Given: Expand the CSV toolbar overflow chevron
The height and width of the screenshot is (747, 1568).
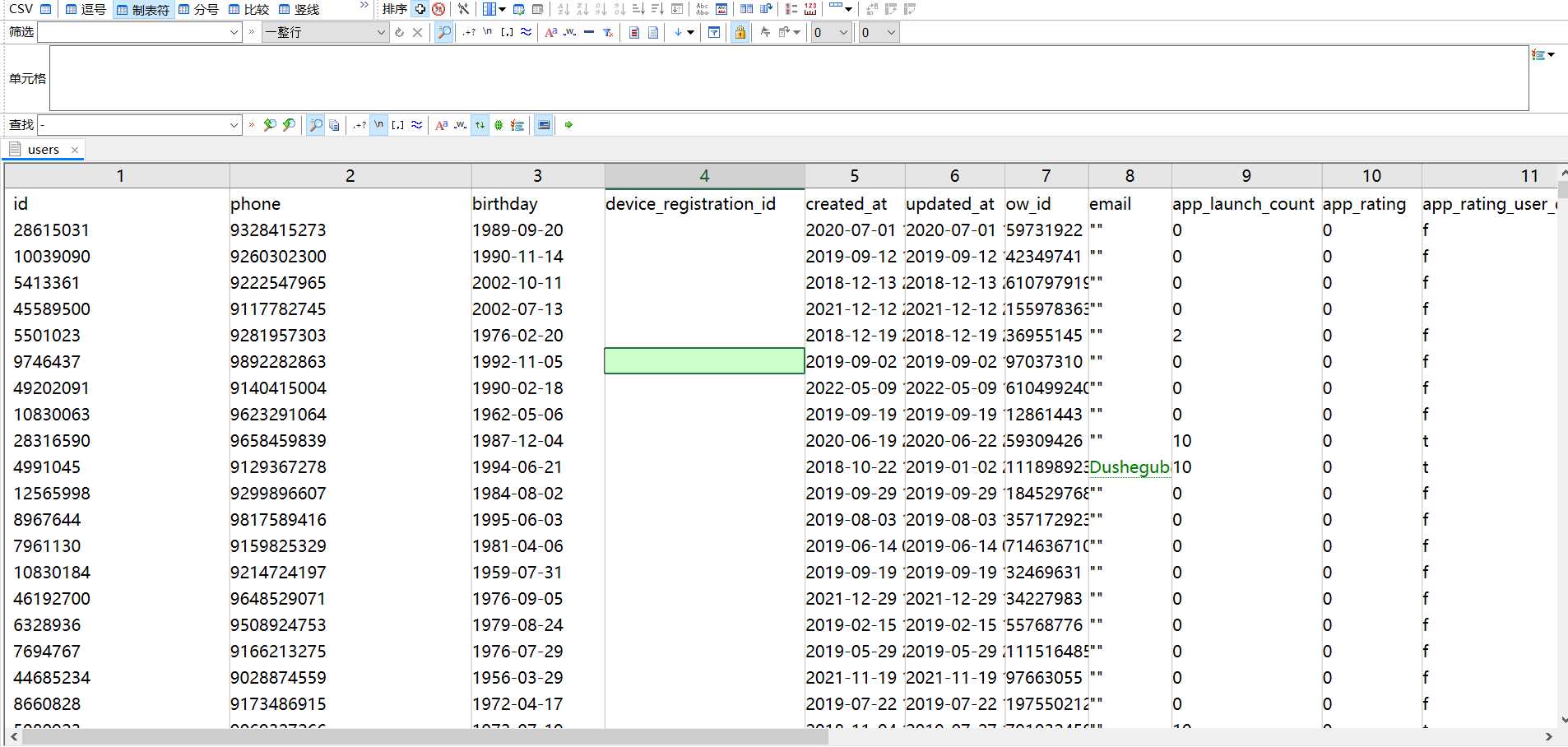Looking at the screenshot, I should coord(364,6).
